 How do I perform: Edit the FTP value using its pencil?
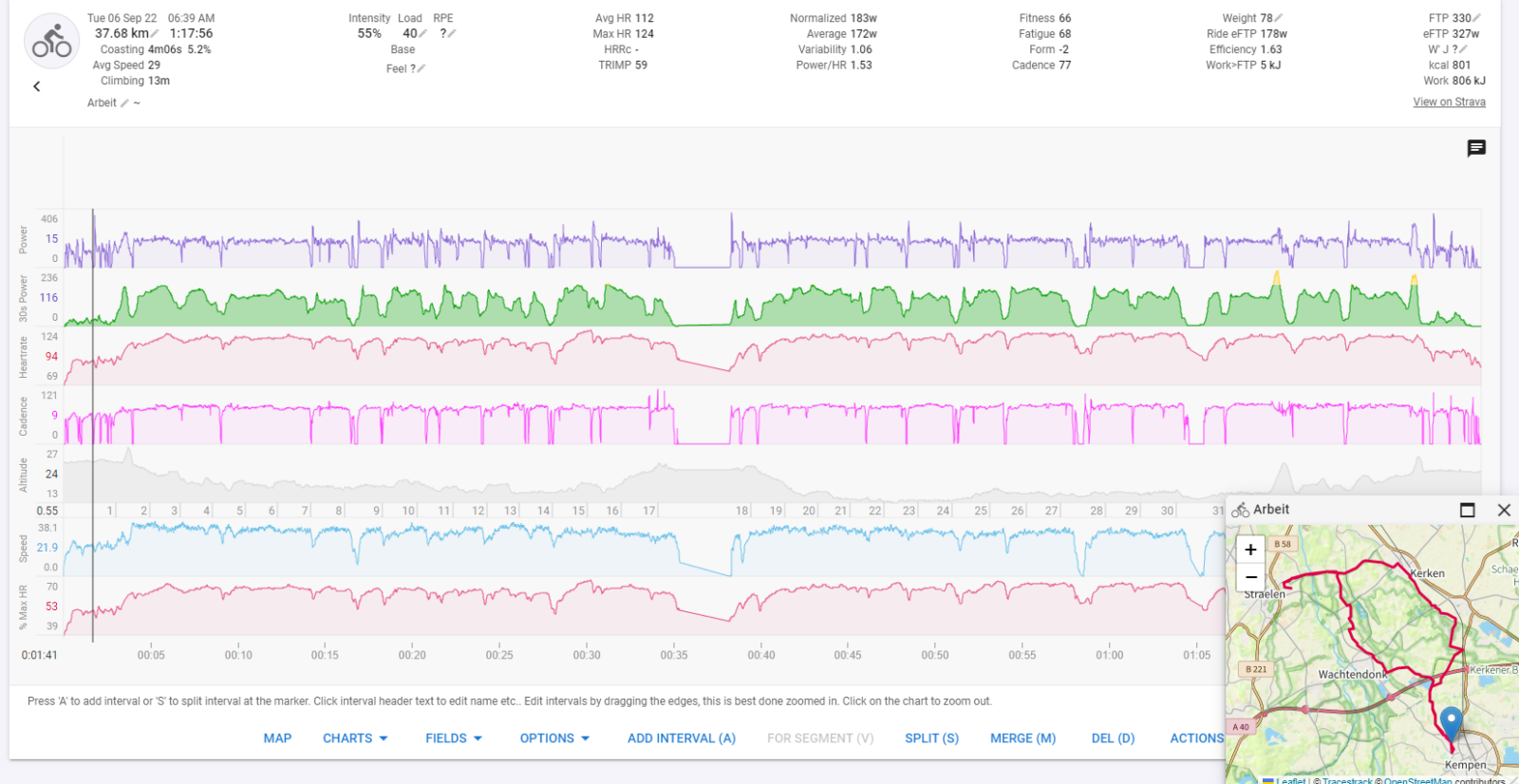pyautogui.click(x=1477, y=18)
